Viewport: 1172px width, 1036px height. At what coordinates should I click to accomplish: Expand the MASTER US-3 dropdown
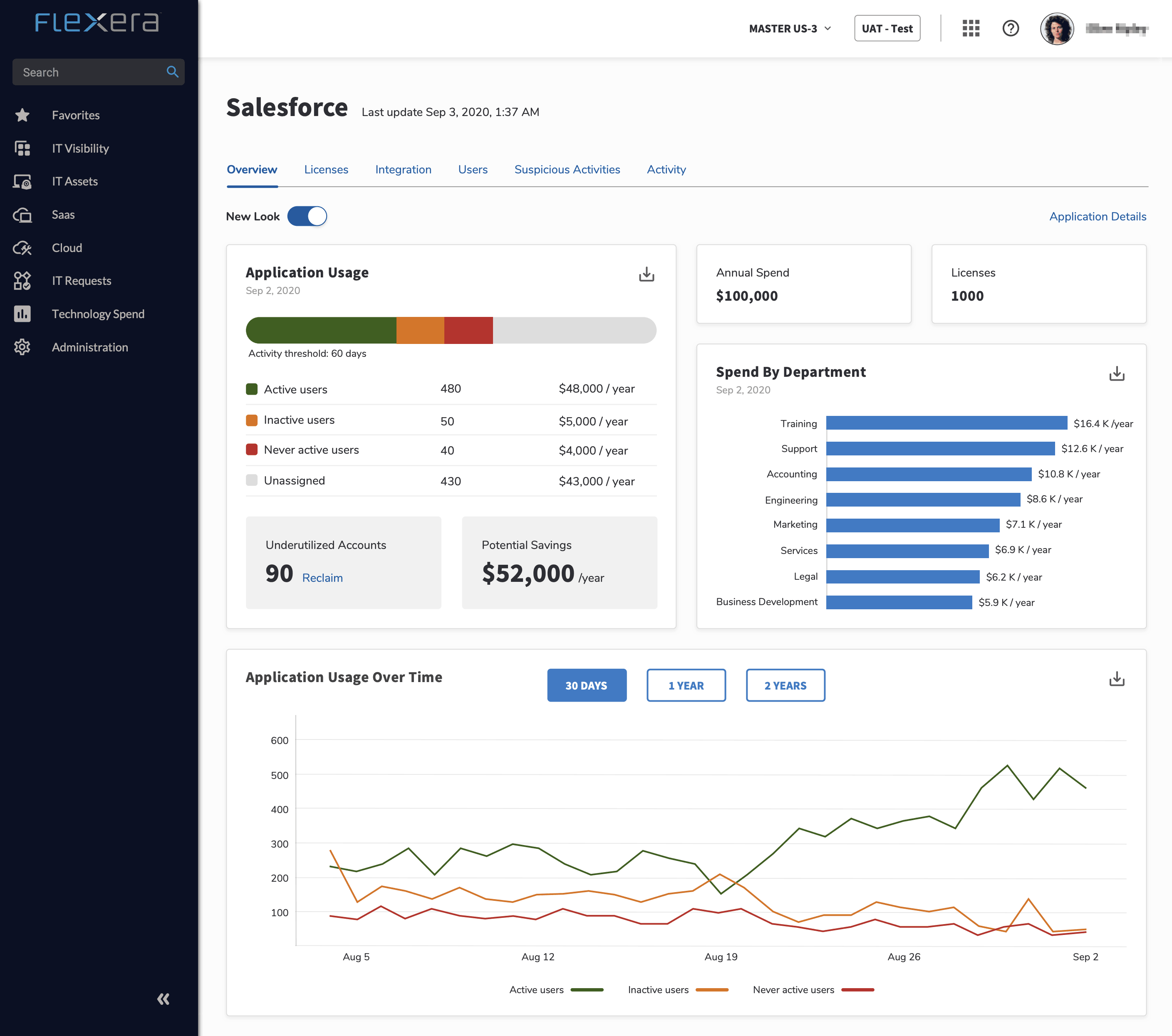click(790, 29)
